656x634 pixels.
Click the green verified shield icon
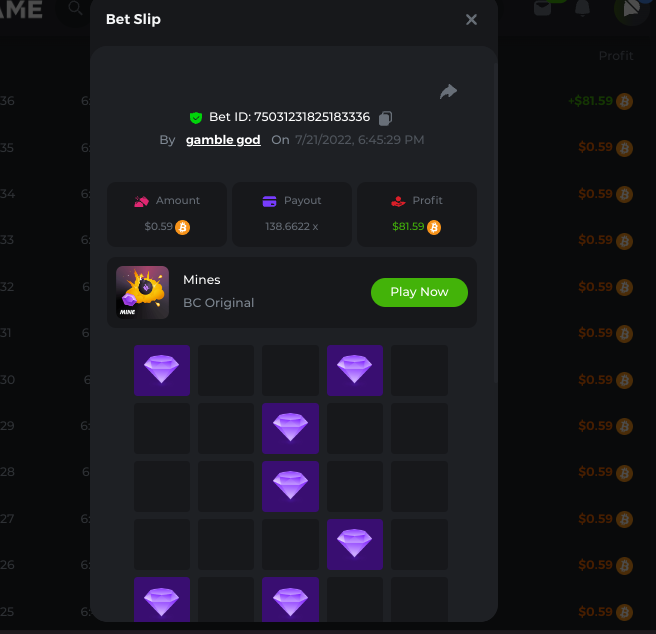[x=196, y=118]
